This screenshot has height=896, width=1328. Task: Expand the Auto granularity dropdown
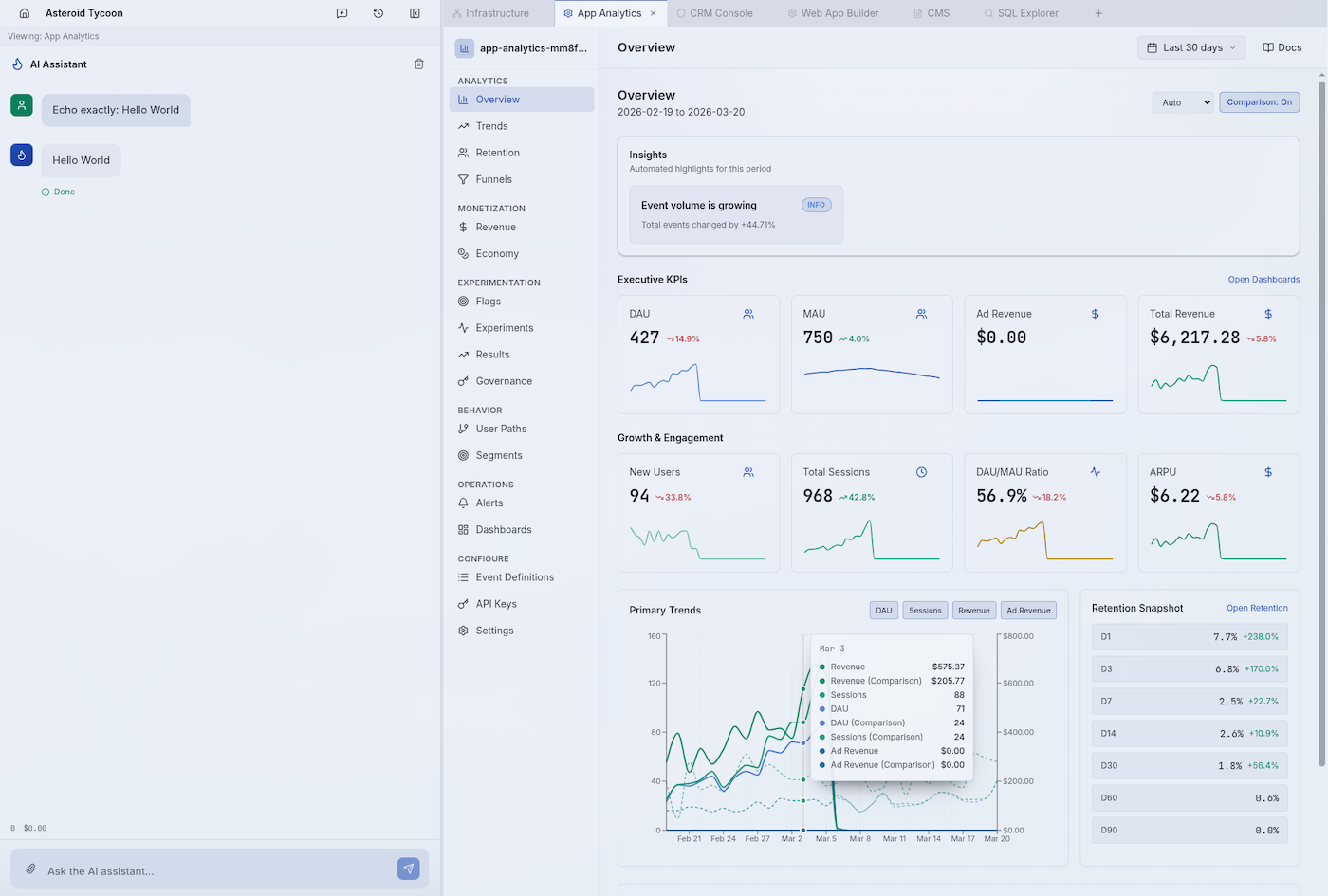pyautogui.click(x=1182, y=102)
